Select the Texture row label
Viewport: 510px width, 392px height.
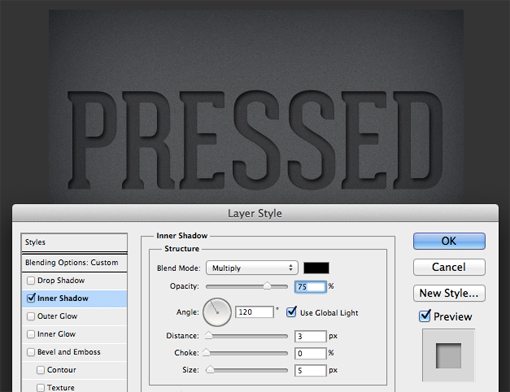click(61, 388)
